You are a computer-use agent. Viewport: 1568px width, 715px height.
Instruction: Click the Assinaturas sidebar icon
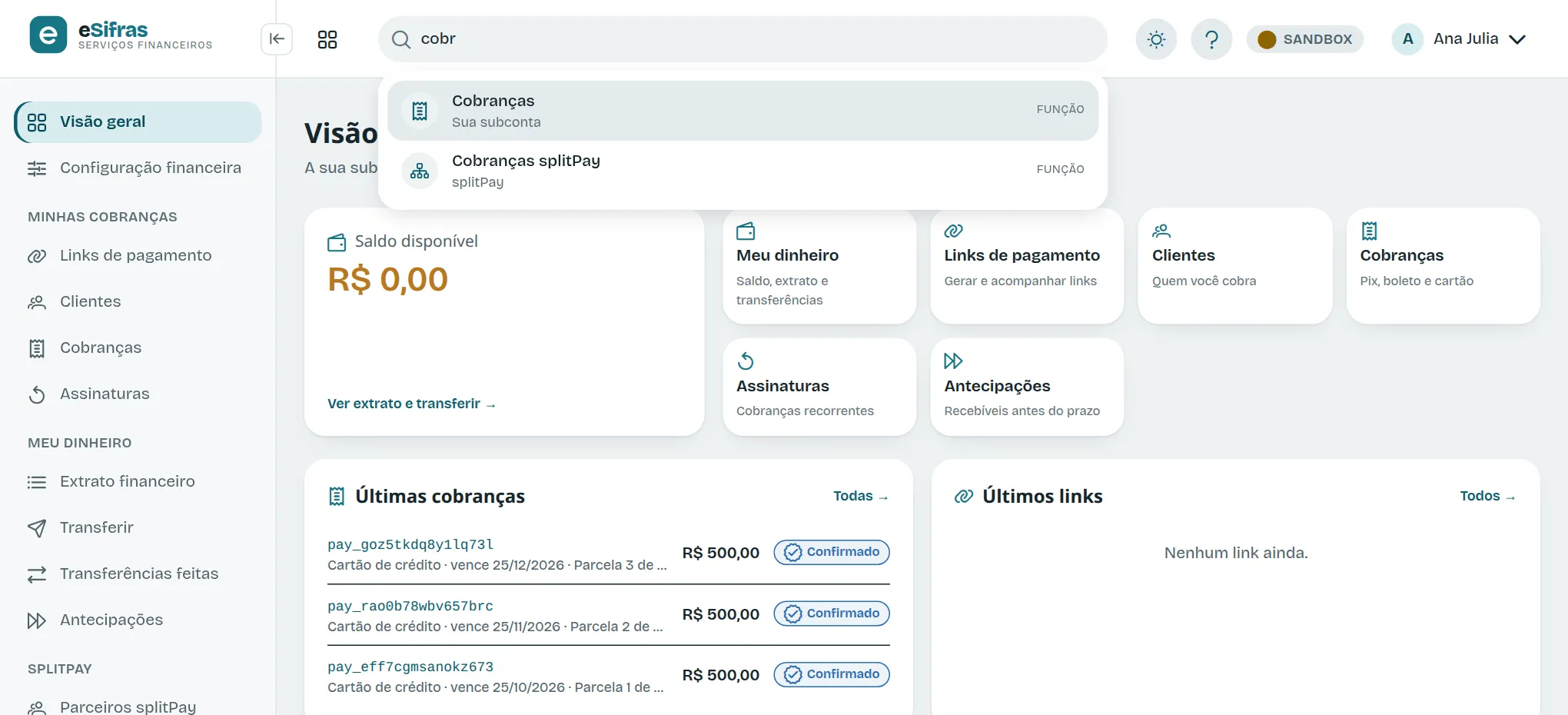[37, 394]
